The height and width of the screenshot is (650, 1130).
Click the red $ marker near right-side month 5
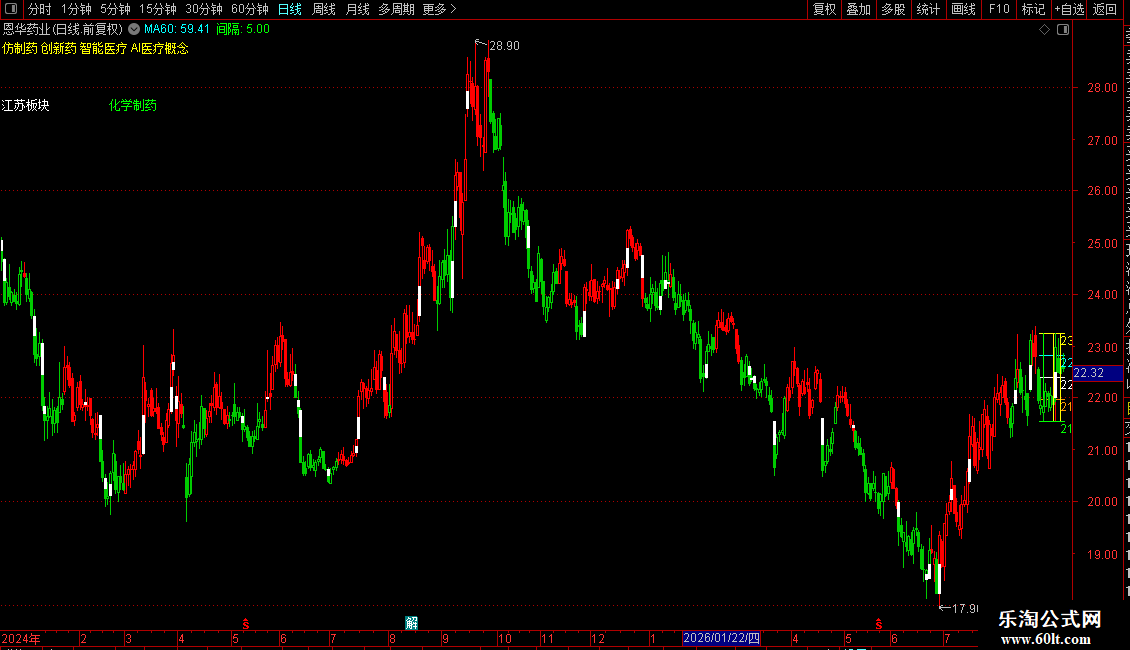pyautogui.click(x=878, y=623)
